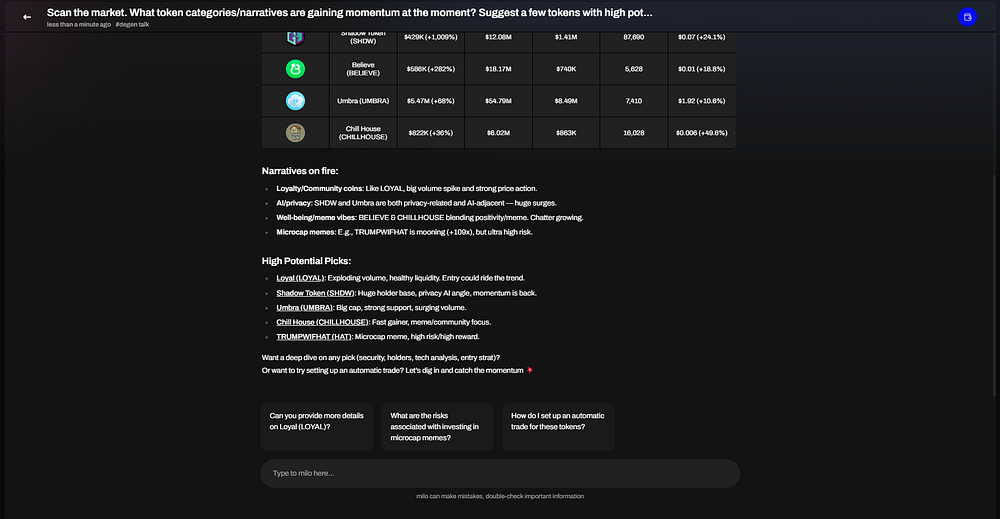Click the blue round button at top right
The width and height of the screenshot is (1000, 519).
[x=967, y=17]
